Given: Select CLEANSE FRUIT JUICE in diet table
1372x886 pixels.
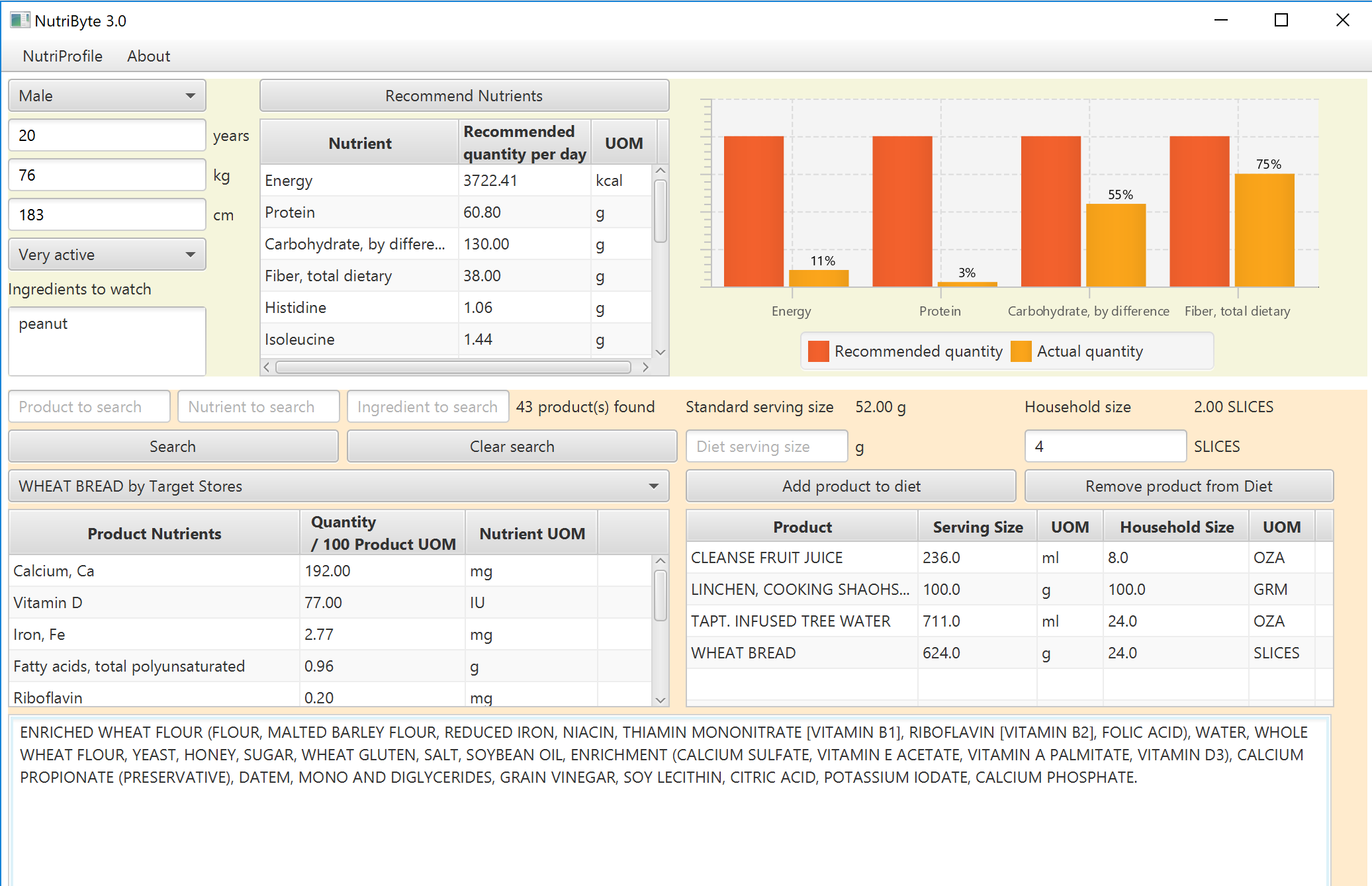Looking at the screenshot, I should [1009, 558].
